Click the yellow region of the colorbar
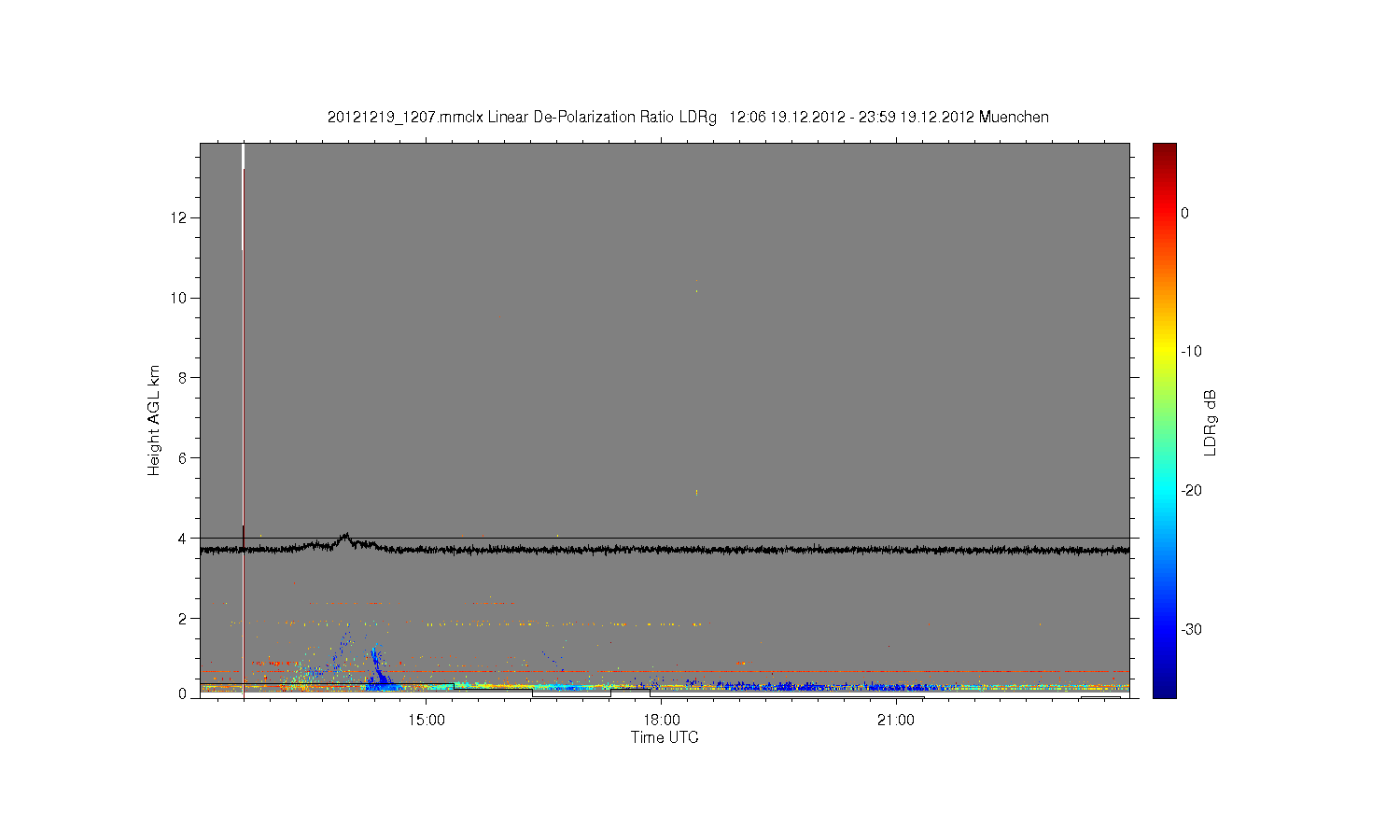The height and width of the screenshot is (840, 1400). [x=1164, y=352]
